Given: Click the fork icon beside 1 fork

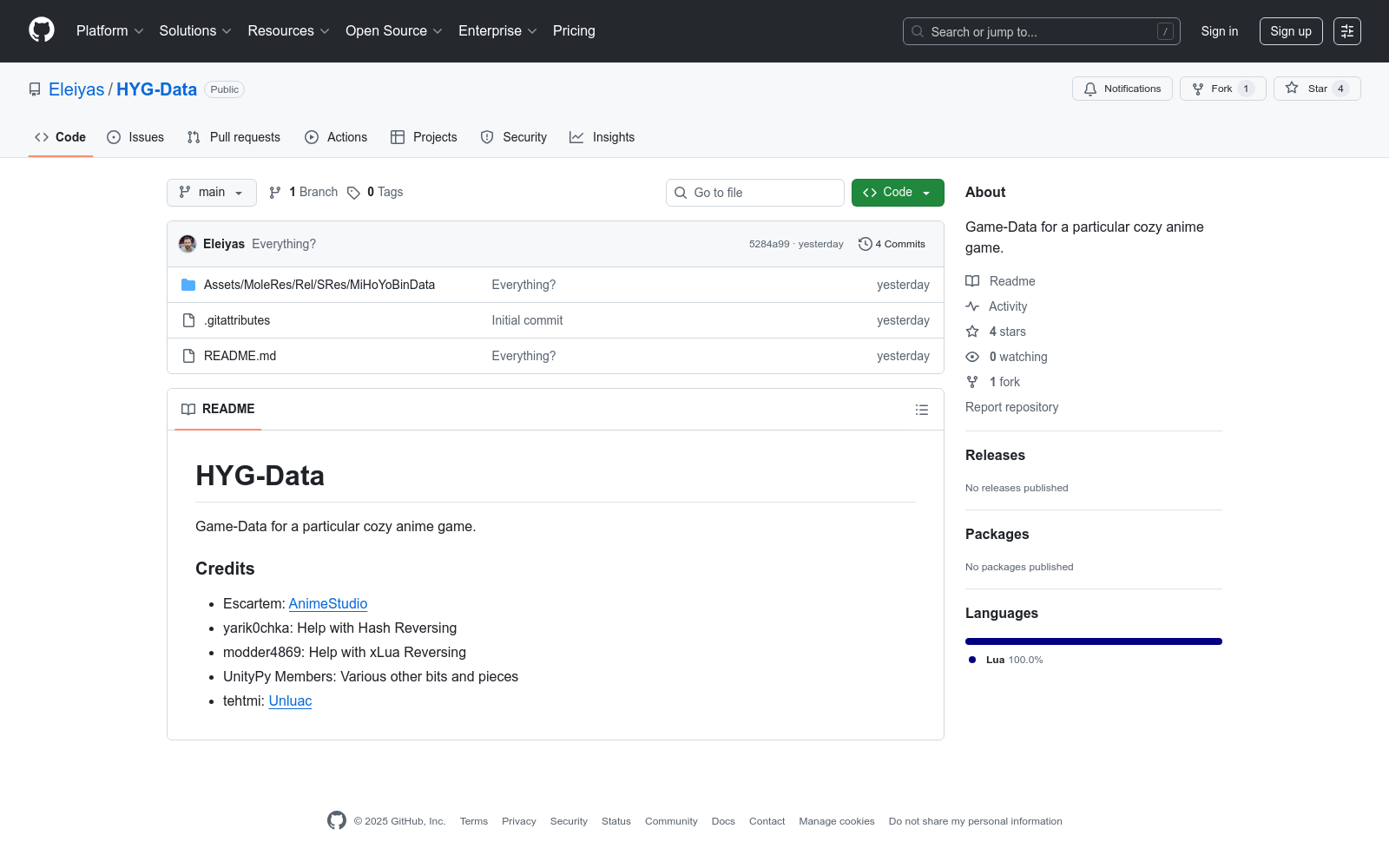Looking at the screenshot, I should 972,382.
